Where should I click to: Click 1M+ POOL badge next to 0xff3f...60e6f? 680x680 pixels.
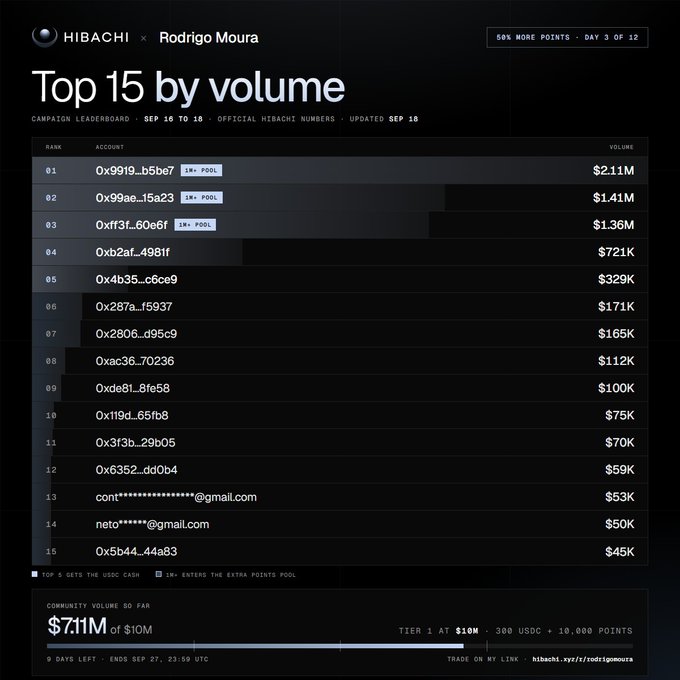click(x=195, y=225)
